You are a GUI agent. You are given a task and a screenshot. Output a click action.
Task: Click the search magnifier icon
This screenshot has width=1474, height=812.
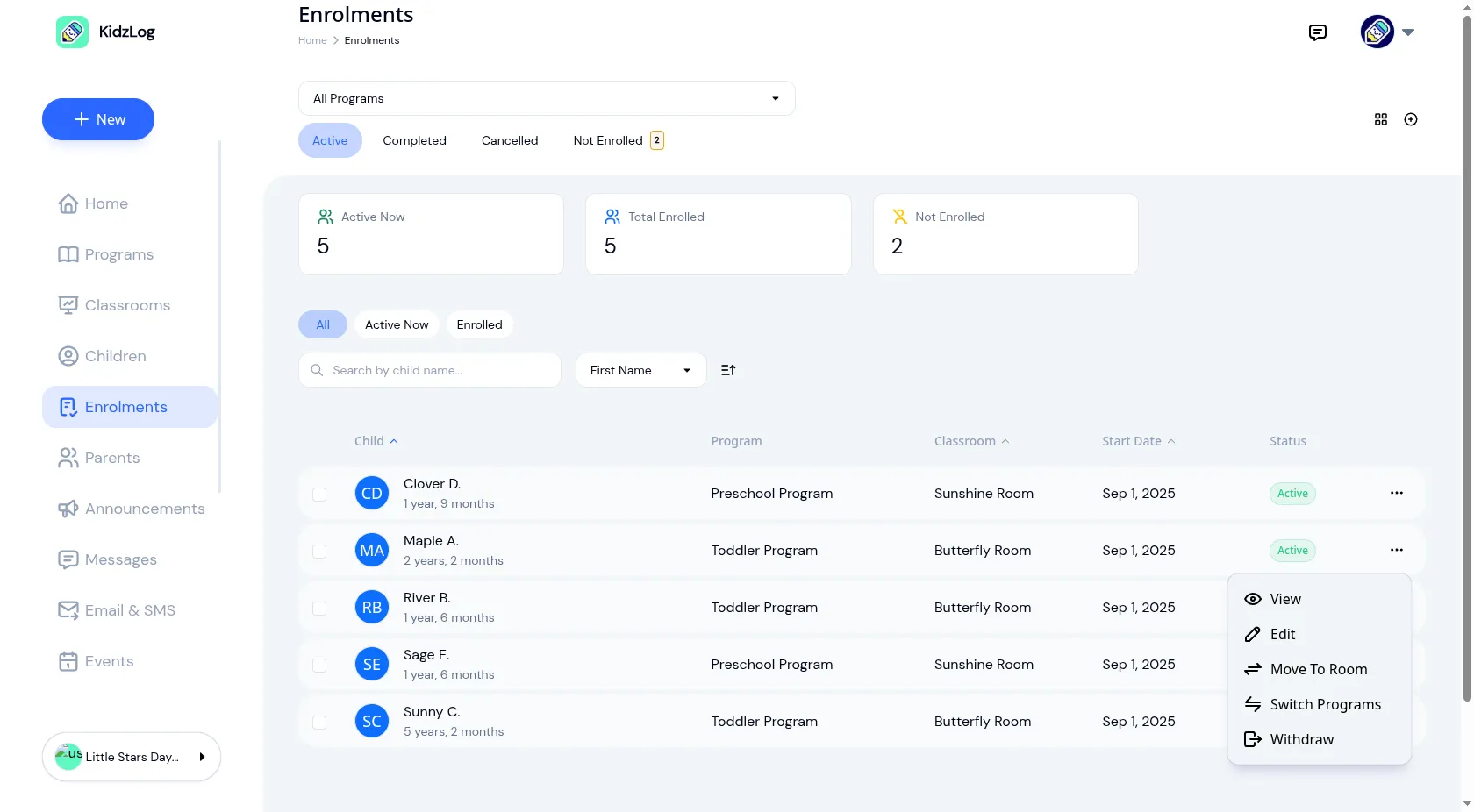[317, 370]
